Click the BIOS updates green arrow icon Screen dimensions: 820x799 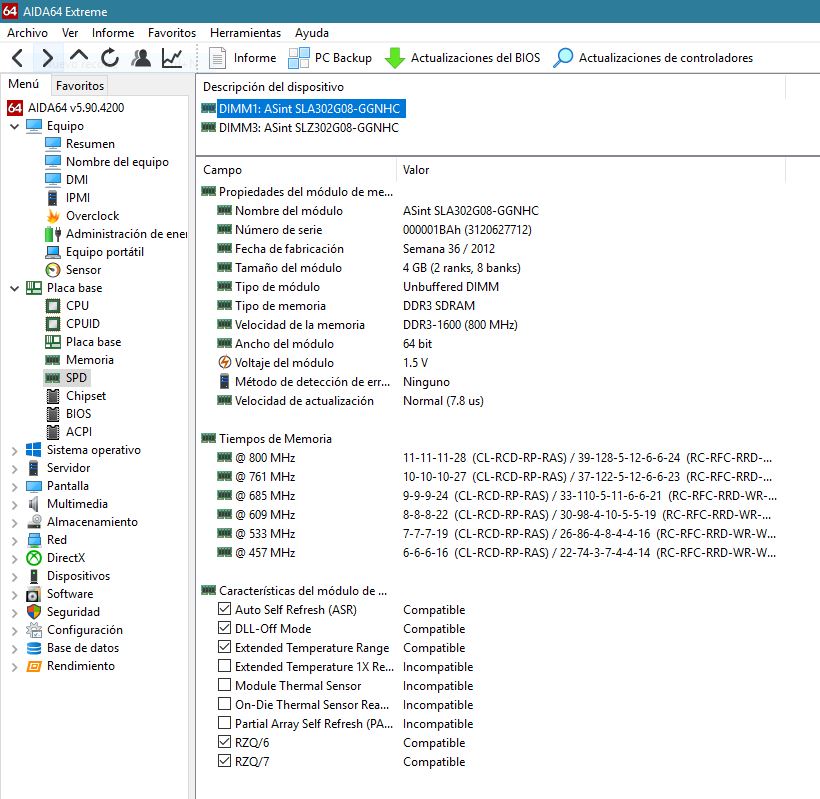[x=395, y=58]
